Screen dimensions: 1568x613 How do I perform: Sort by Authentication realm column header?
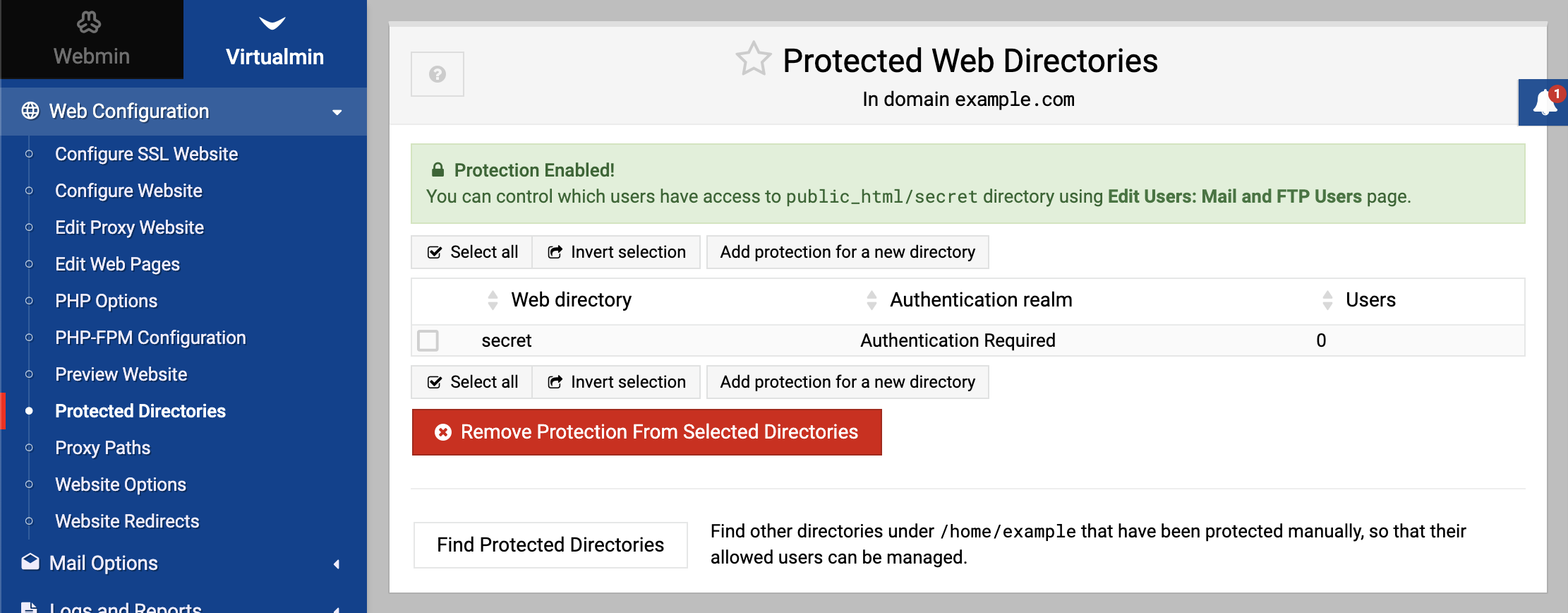[x=981, y=300]
